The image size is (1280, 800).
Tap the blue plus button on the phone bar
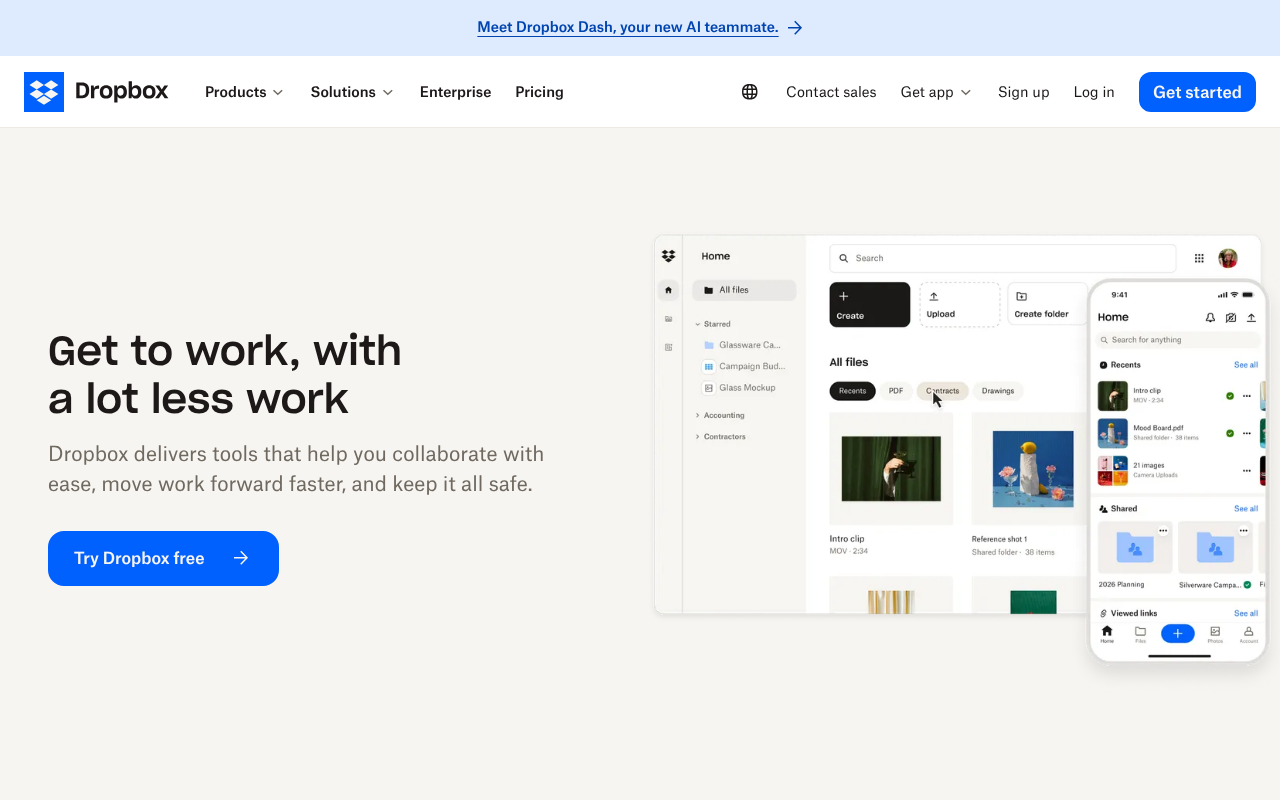(x=1178, y=633)
